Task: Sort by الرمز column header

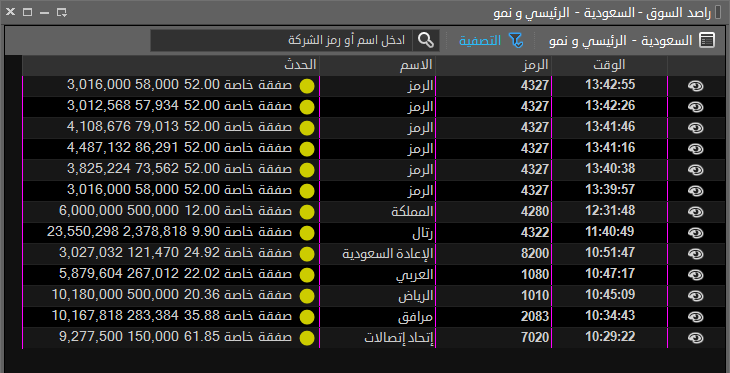Action: pyautogui.click(x=493, y=65)
